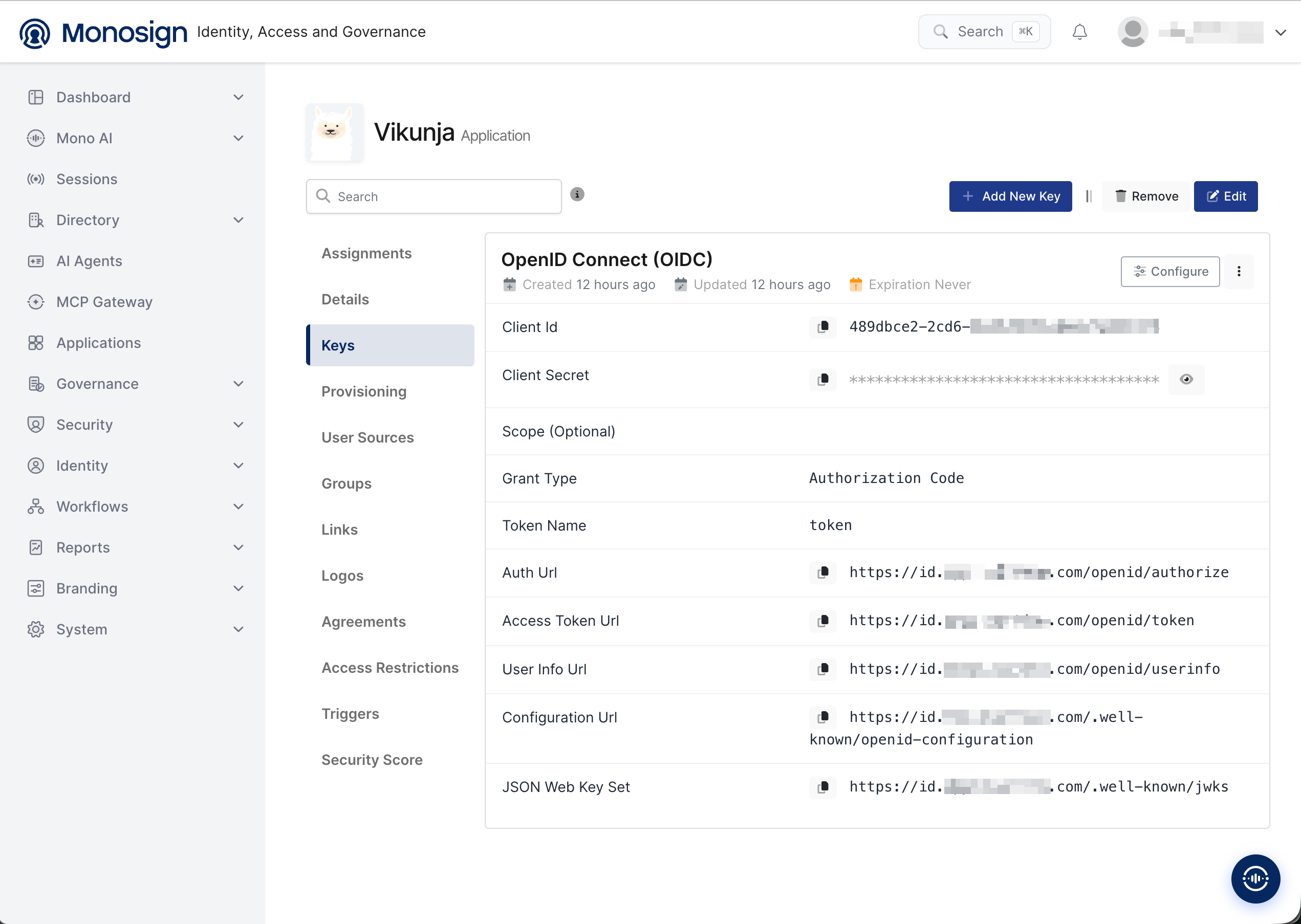
Task: Select the Keys tab
Action: [391, 345]
